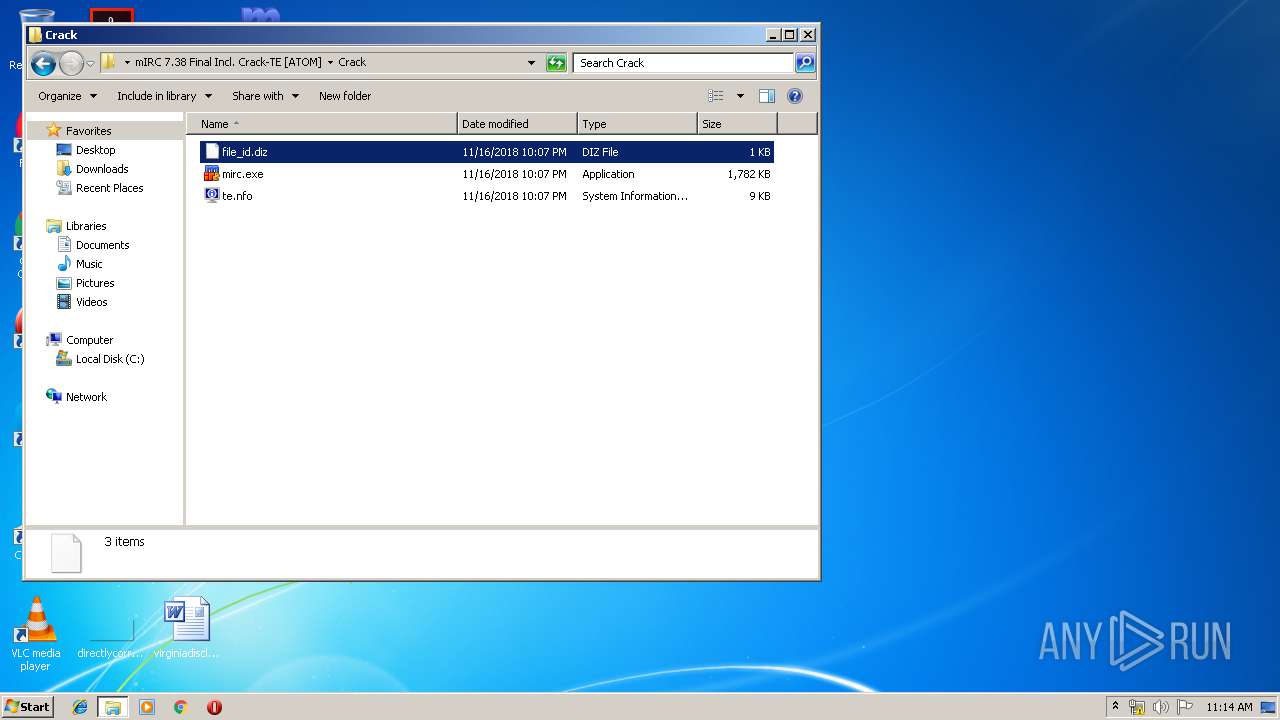
Task: Open the recent pages dropdown arrow
Action: [90, 64]
